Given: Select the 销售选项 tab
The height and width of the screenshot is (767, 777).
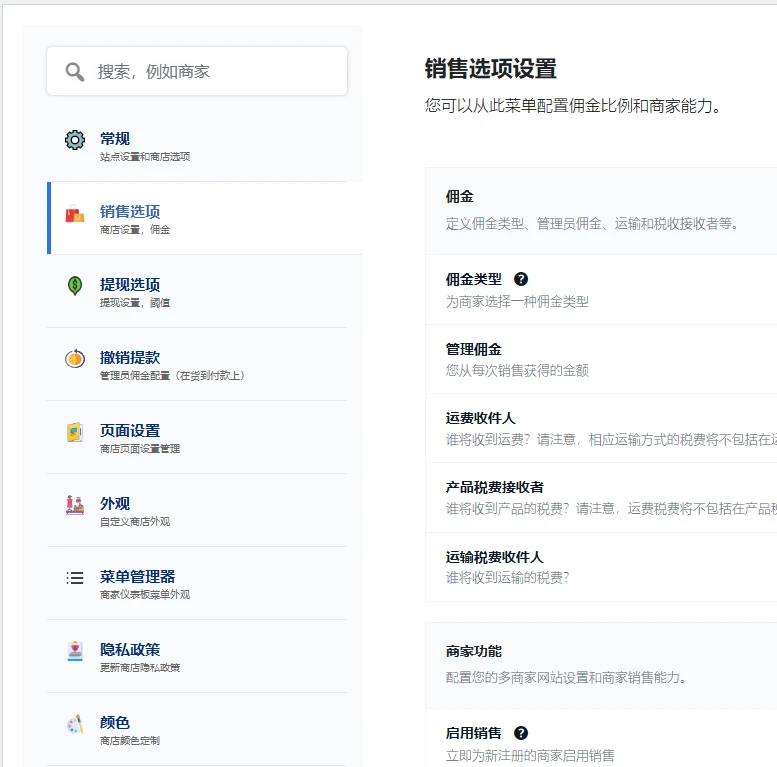Looking at the screenshot, I should [x=205, y=218].
